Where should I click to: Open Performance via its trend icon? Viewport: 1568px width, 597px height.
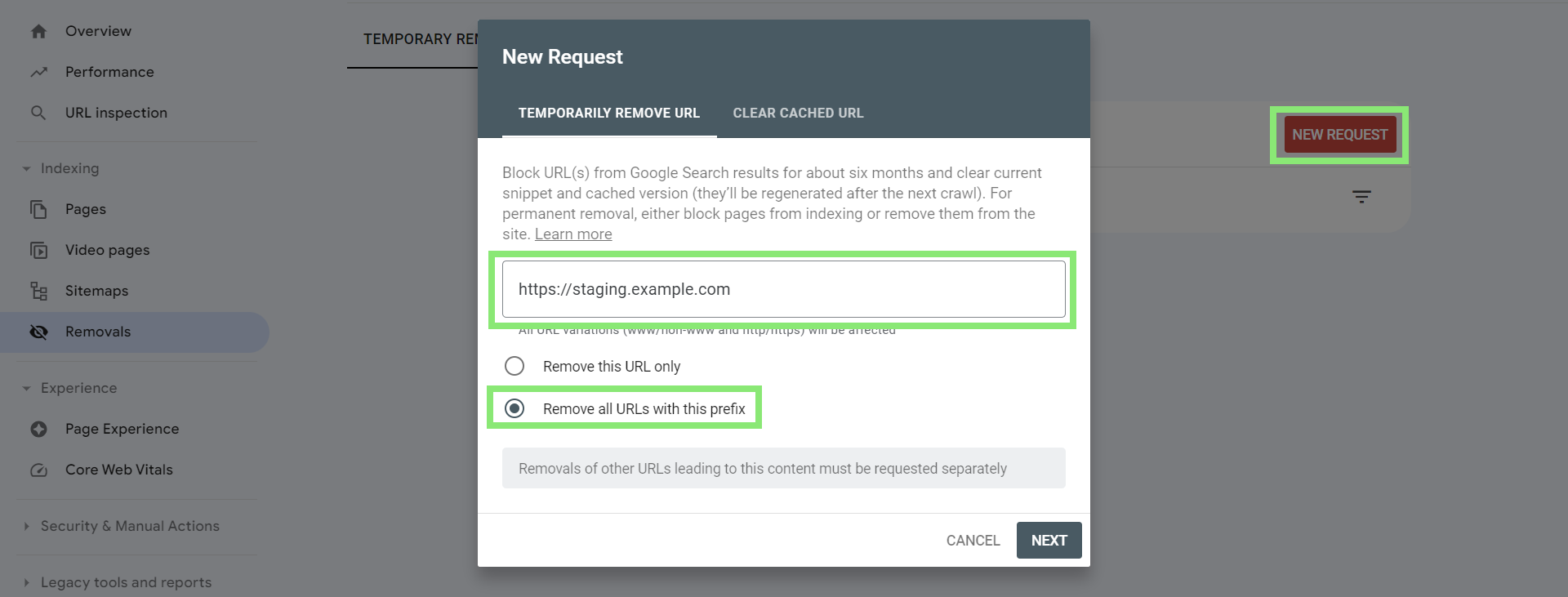click(x=38, y=72)
